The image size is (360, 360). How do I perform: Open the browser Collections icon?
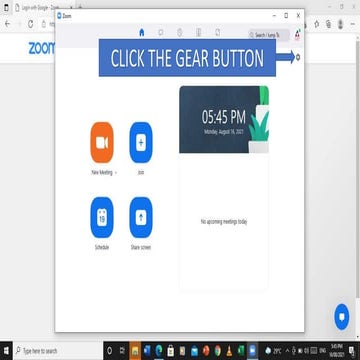point(328,24)
